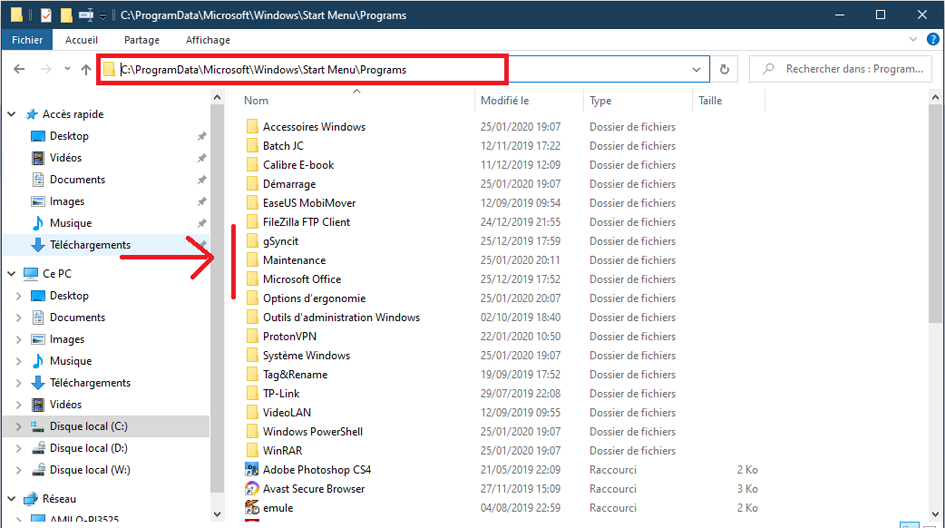
Task: Click the New folder icon in title bar
Action: click(x=66, y=15)
